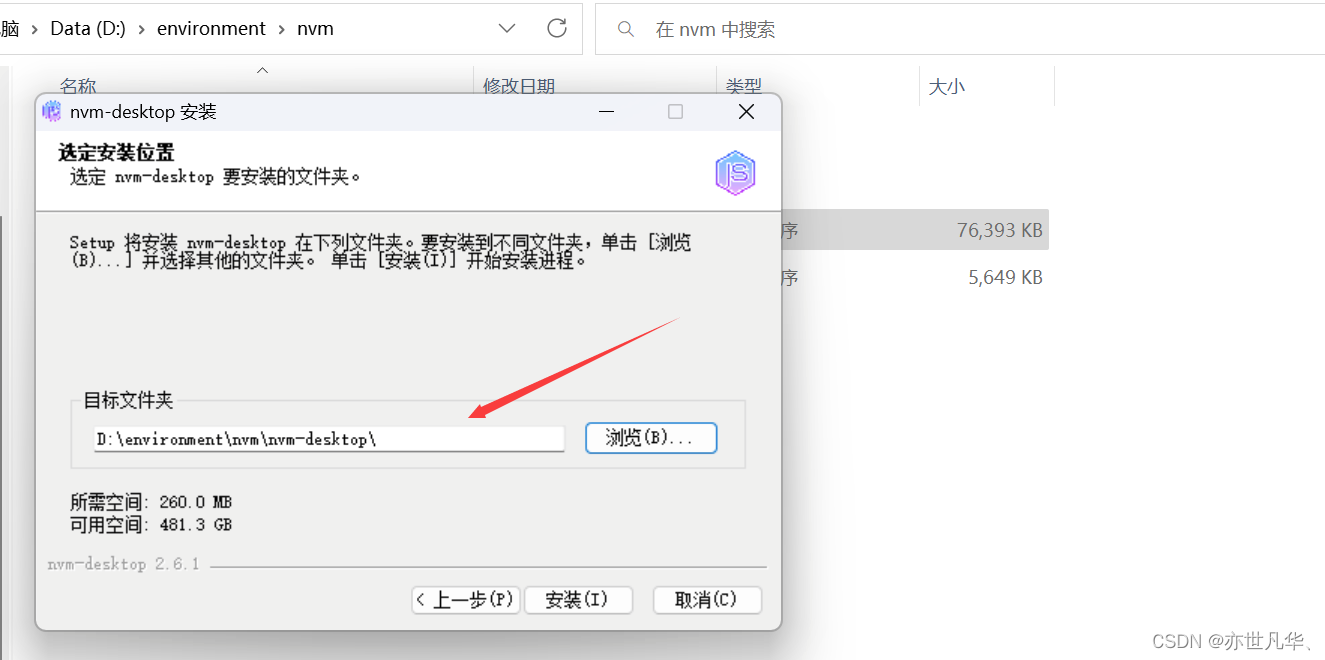Select the nvm breadcrumb segment

coord(315,29)
